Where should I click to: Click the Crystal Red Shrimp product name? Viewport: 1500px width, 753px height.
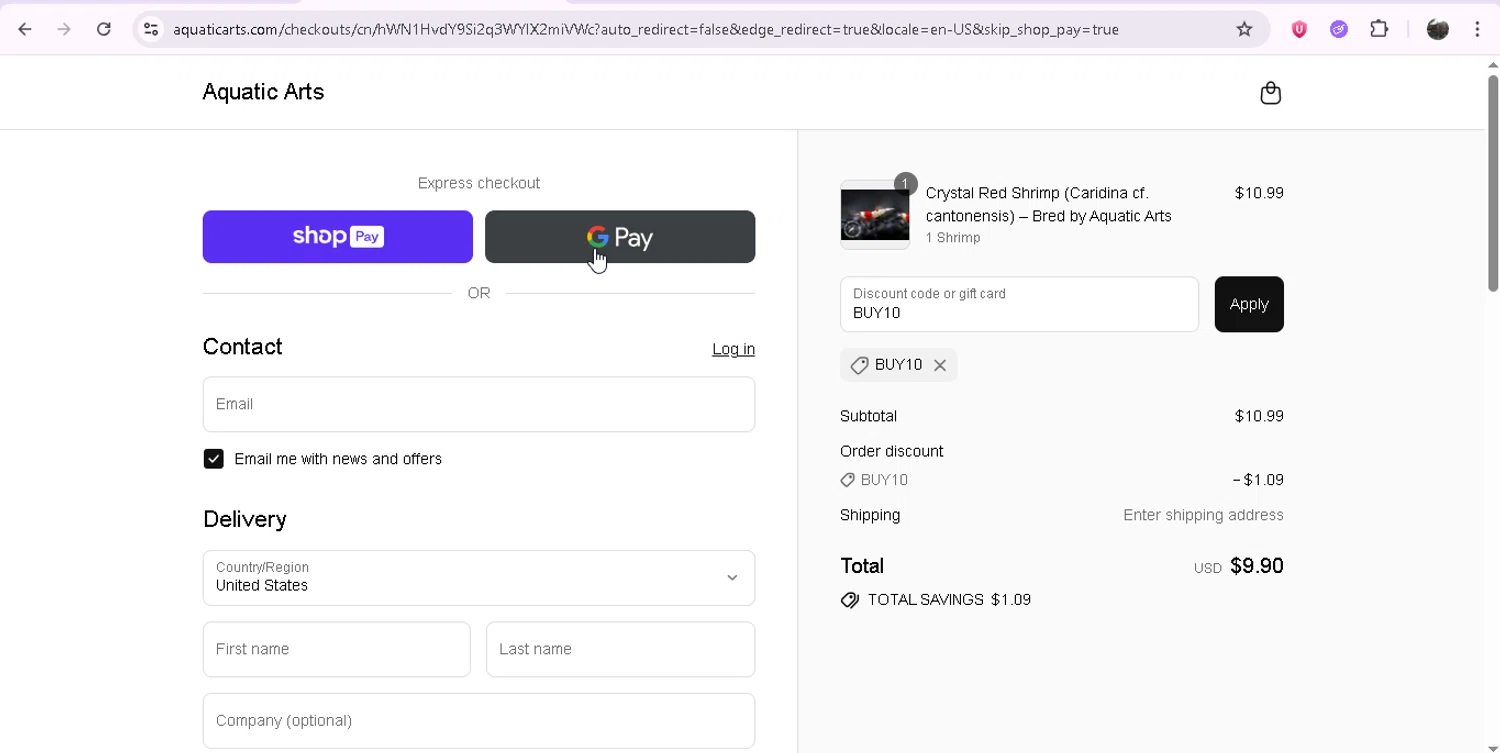point(1048,204)
